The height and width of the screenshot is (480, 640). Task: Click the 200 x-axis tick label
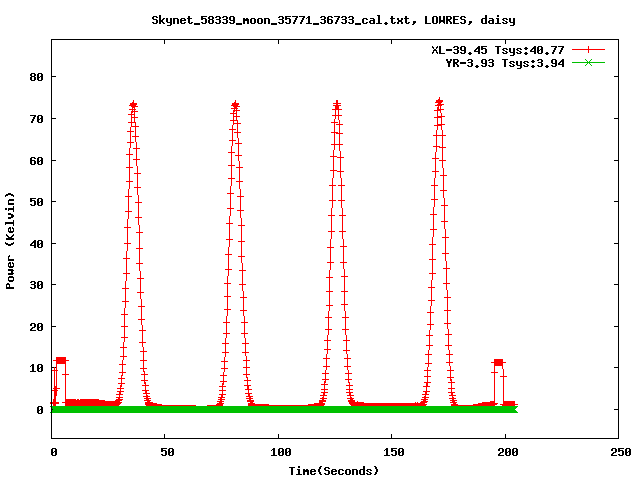[x=507, y=452]
